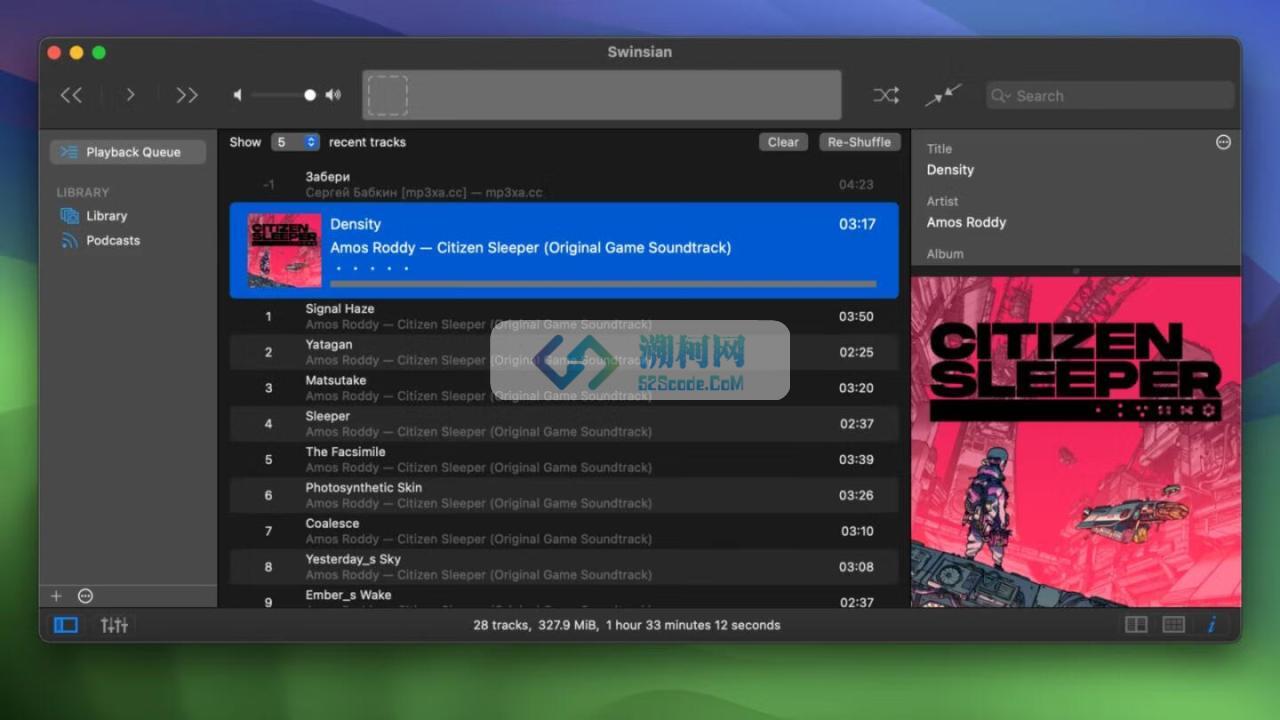The height and width of the screenshot is (720, 1280).
Task: Set the dot rating for Density
Action: pos(372,268)
